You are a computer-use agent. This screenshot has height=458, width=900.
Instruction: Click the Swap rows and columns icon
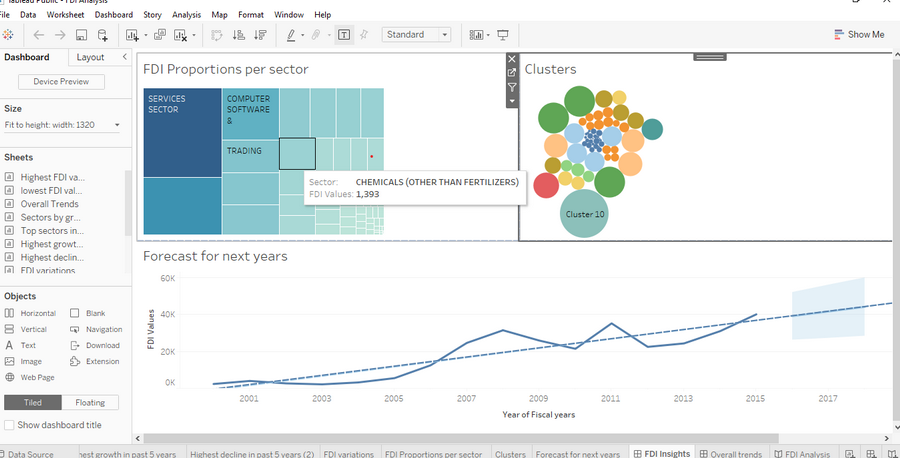click(217, 35)
